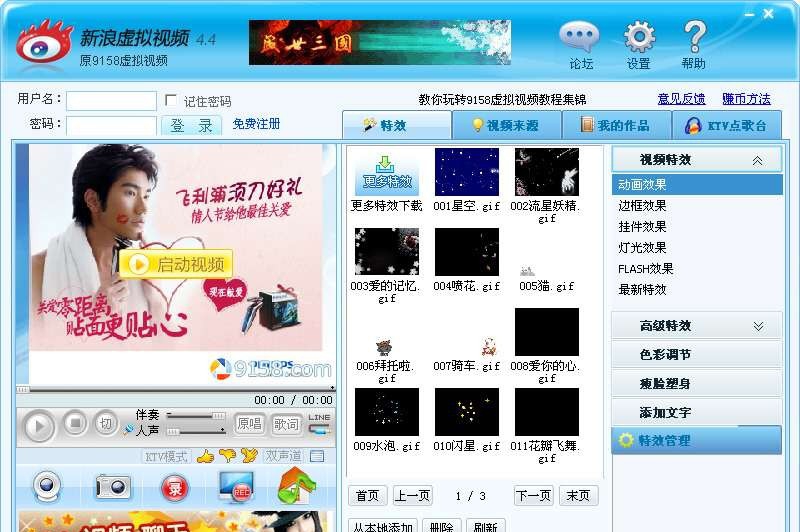The width and height of the screenshot is (800, 532).
Task: Select the 010闪星.gif thumbnail
Action: tap(467, 412)
